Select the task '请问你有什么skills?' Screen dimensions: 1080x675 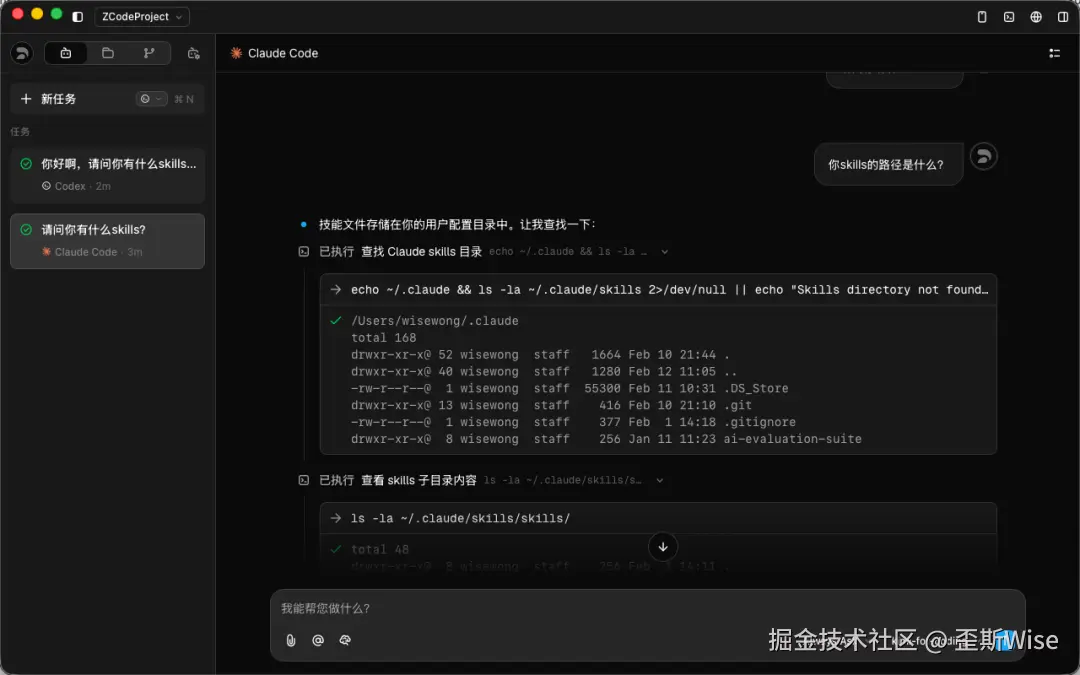click(107, 240)
